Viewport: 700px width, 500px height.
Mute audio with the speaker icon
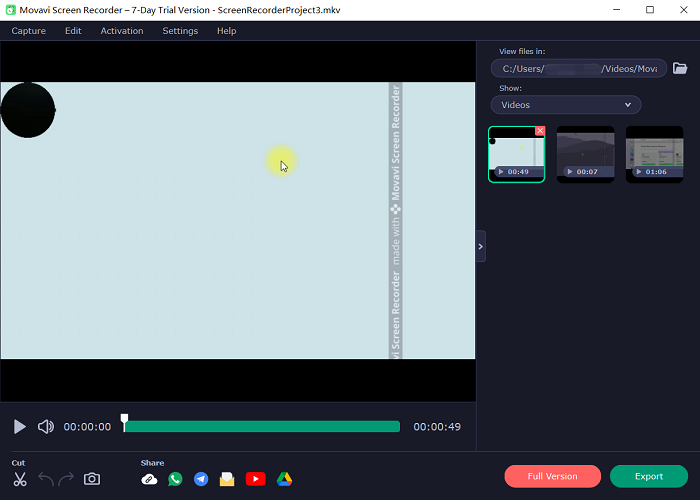pos(46,427)
